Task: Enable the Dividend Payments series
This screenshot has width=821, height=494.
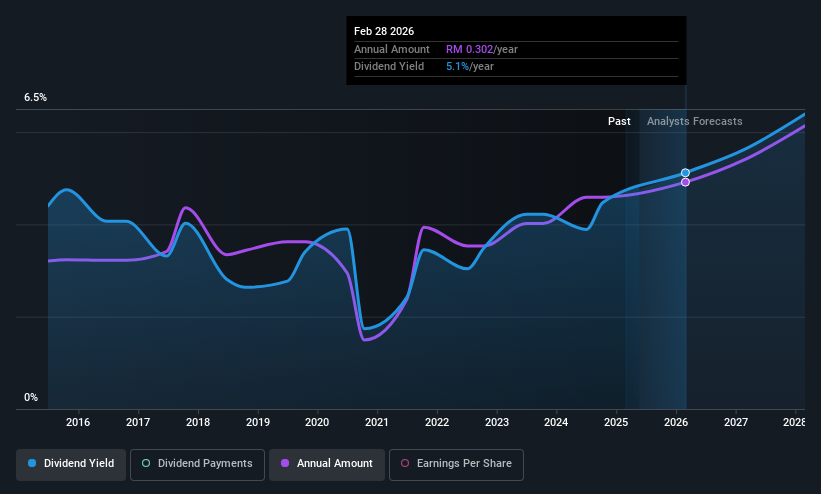Action: [x=197, y=464]
